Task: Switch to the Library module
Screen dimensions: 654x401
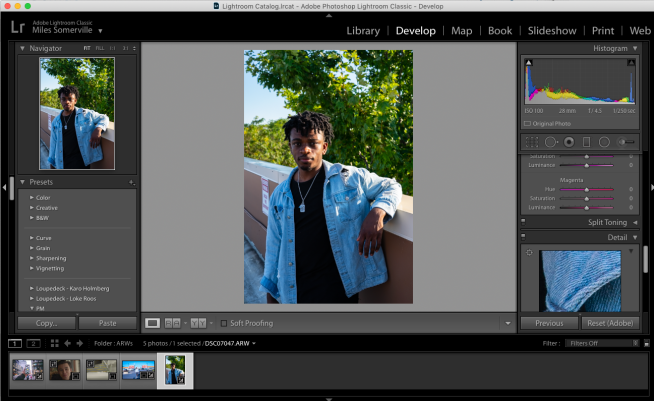Action: 363,30
